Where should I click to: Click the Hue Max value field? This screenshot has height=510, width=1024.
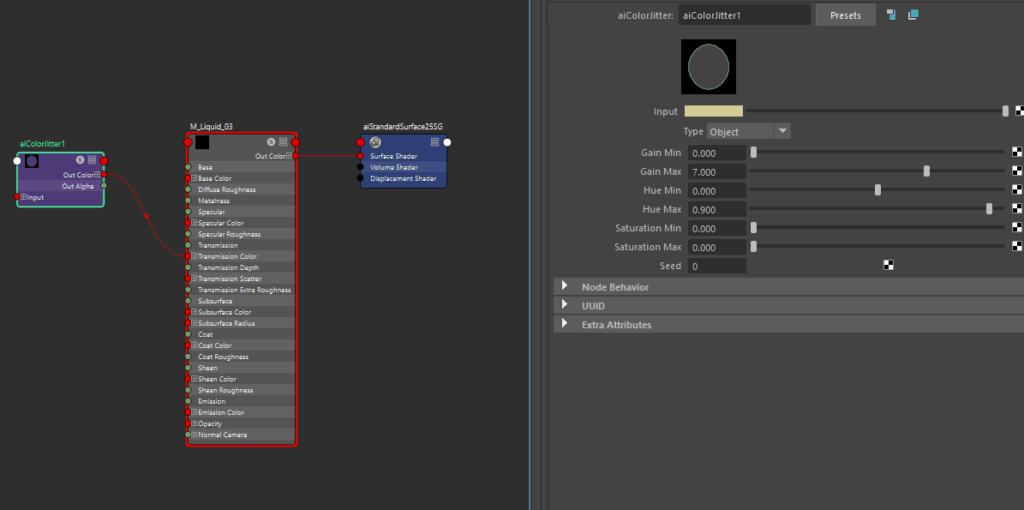click(716, 210)
